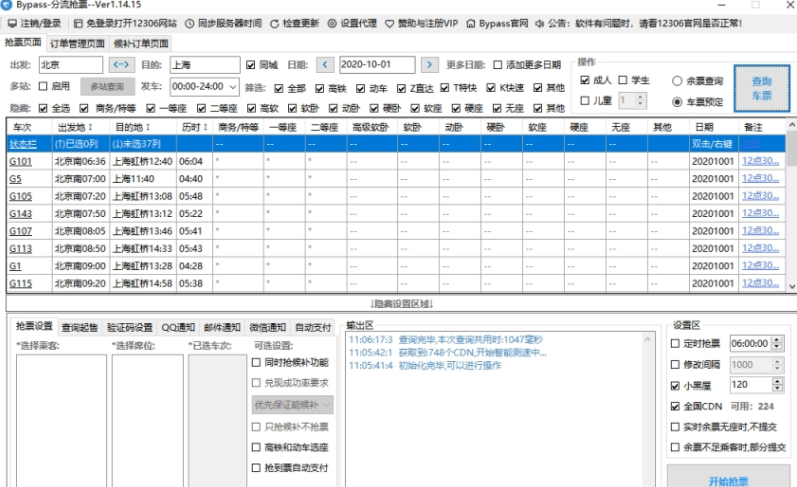Enable 抢到票自动支付 checkbox
The height and width of the screenshot is (487, 797).
[x=257, y=468]
